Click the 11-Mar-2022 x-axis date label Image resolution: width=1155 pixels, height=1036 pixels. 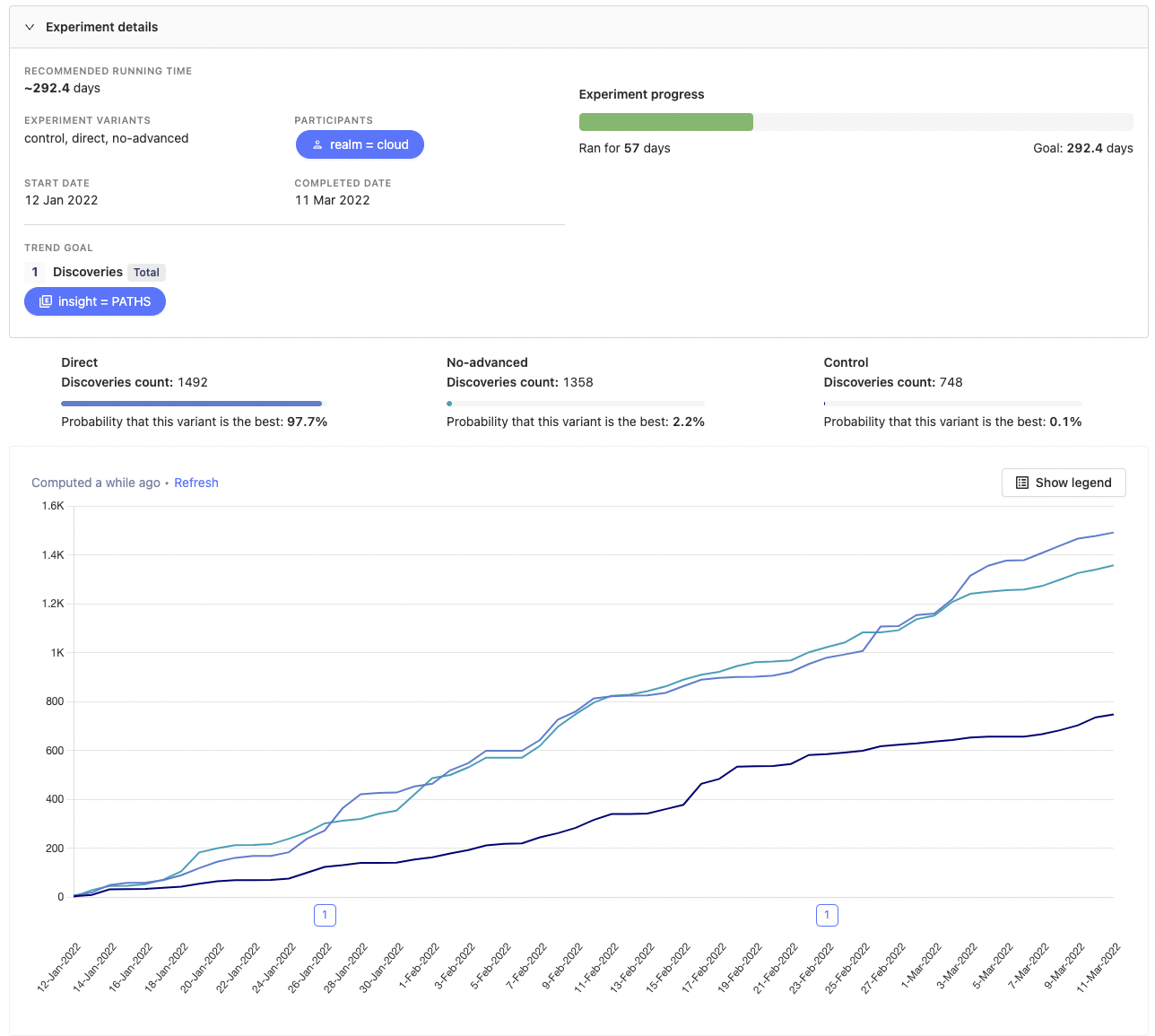1099,967
